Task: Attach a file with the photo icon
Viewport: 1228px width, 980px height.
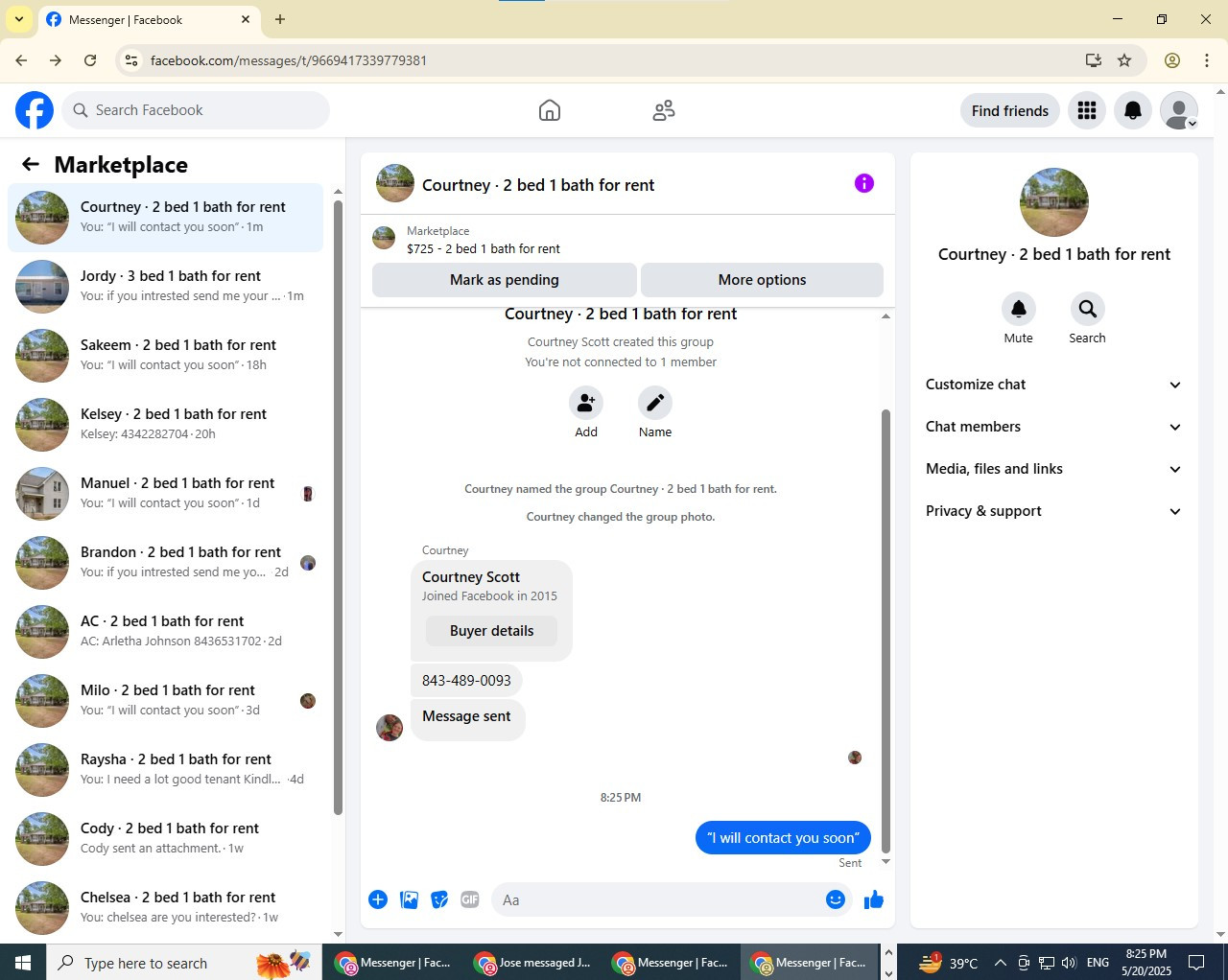Action: pyautogui.click(x=409, y=899)
